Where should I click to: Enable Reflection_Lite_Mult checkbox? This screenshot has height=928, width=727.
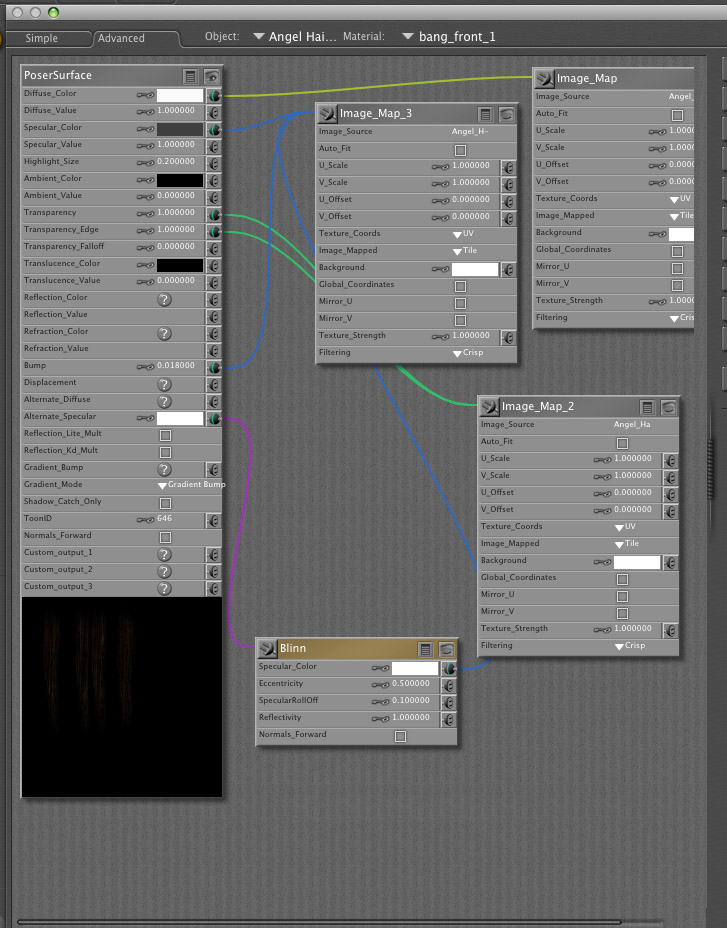166,436
